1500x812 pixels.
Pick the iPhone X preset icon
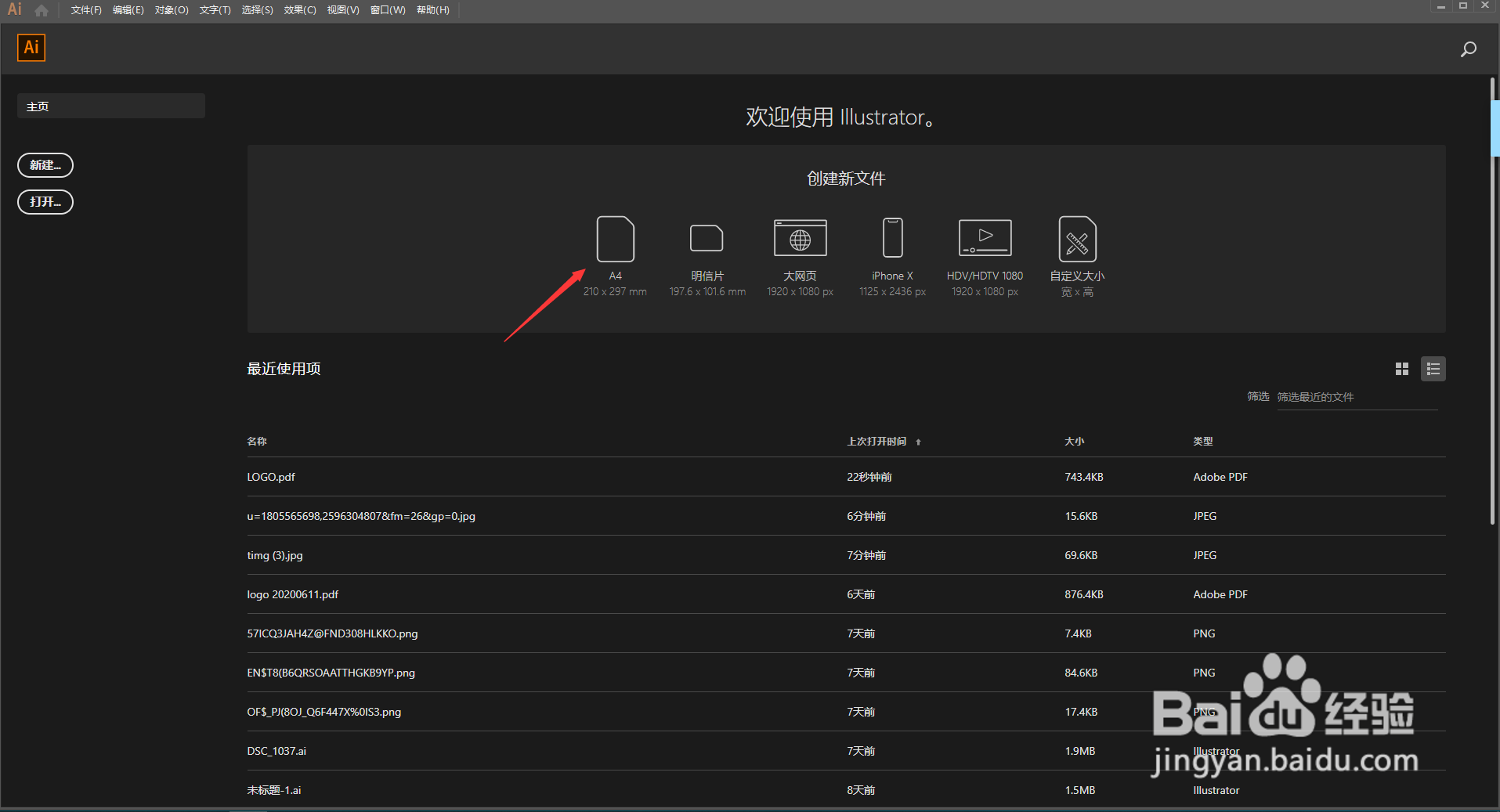(x=893, y=238)
